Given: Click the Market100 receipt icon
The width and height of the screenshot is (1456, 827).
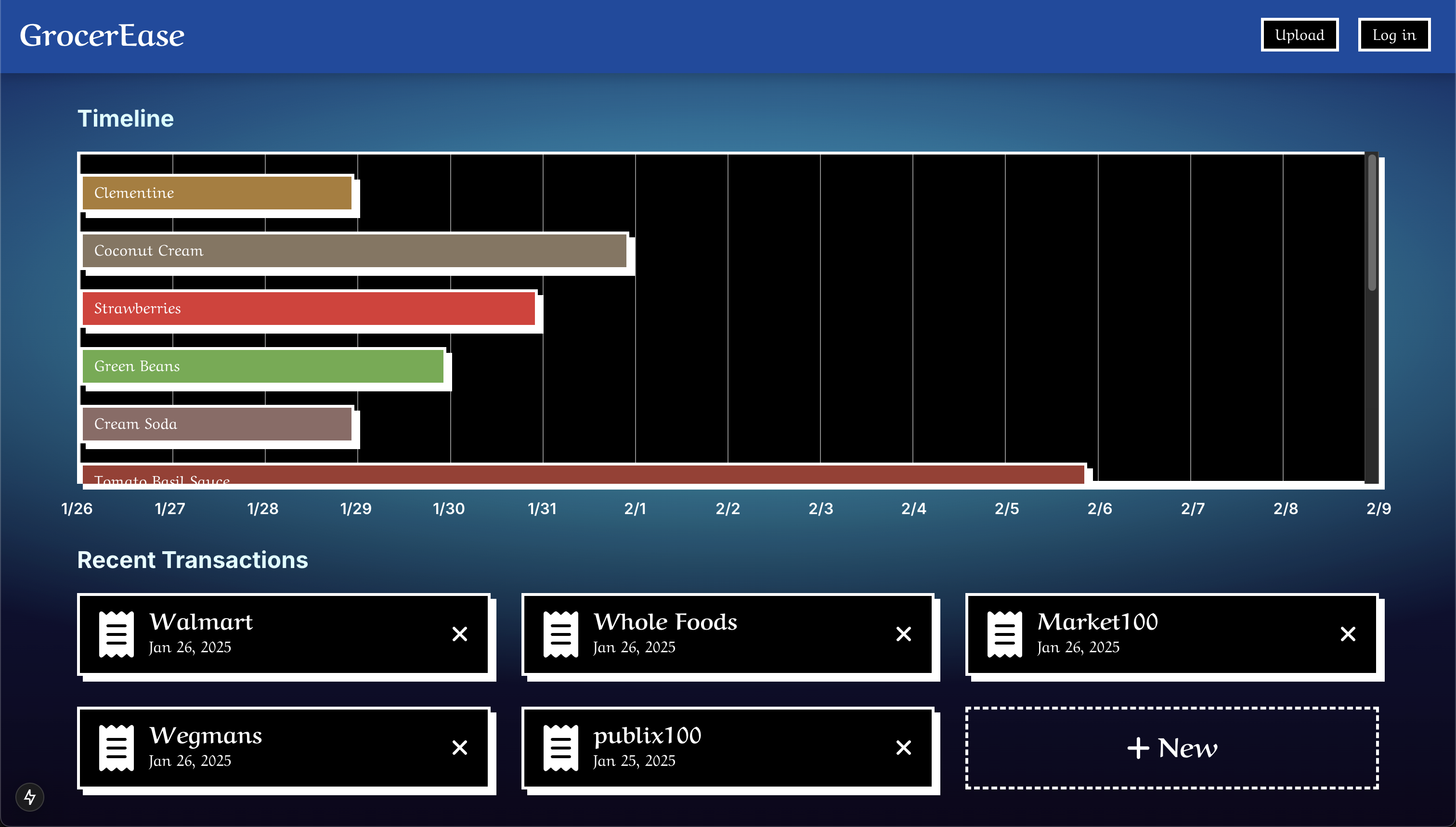Looking at the screenshot, I should 1004,634.
